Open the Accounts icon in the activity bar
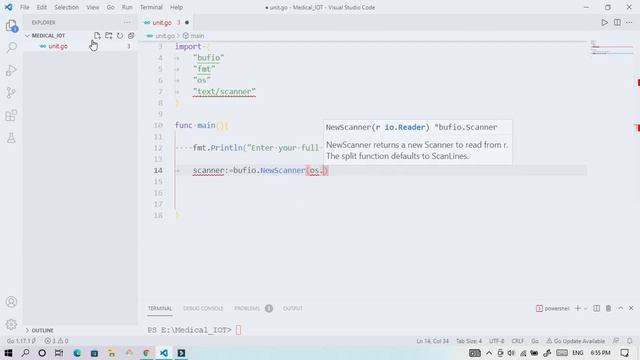 click(11, 302)
